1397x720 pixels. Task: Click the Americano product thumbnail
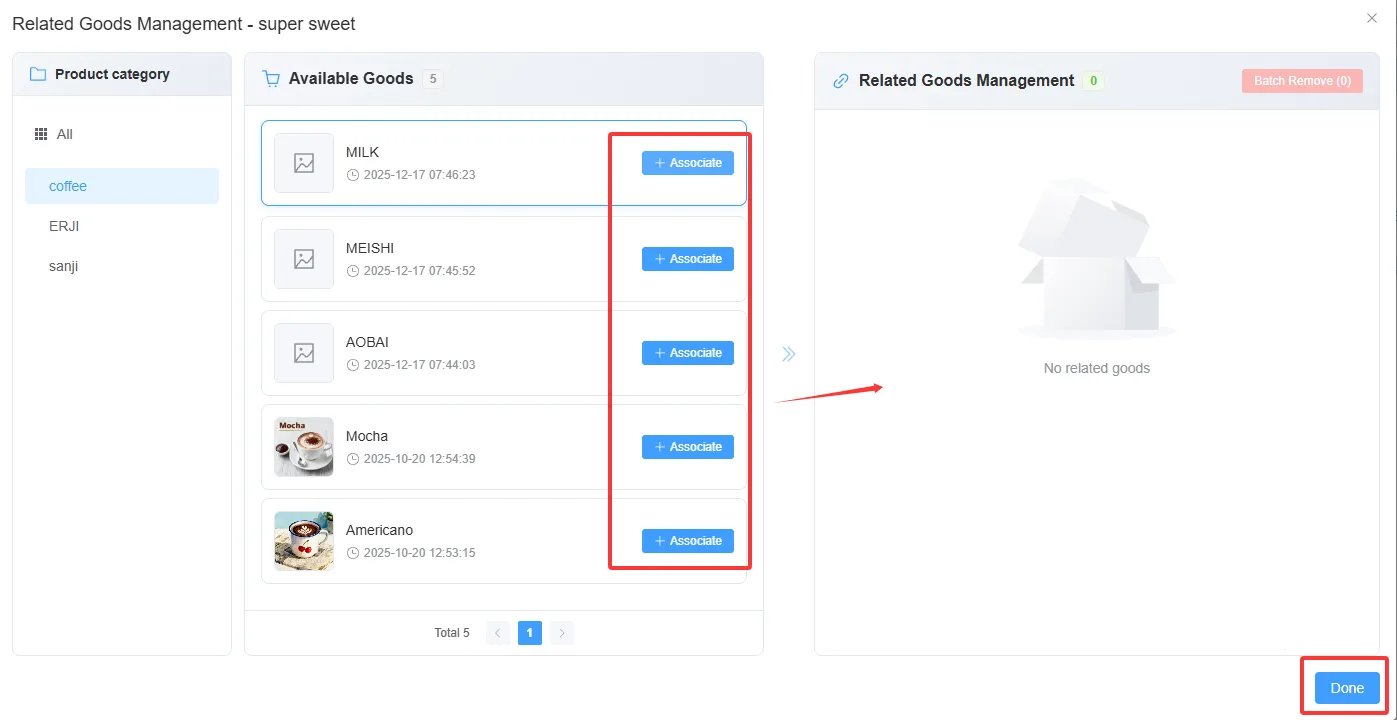[x=304, y=541]
